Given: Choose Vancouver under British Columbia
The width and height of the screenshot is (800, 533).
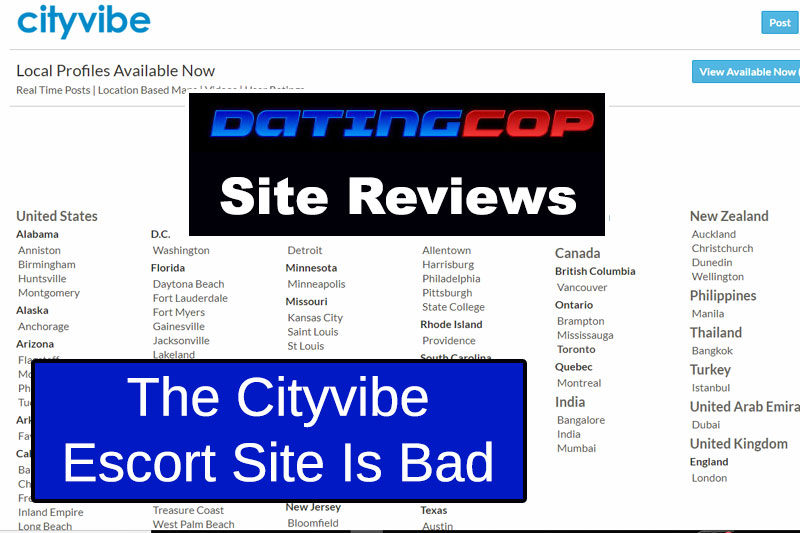Looking at the screenshot, I should (582, 287).
